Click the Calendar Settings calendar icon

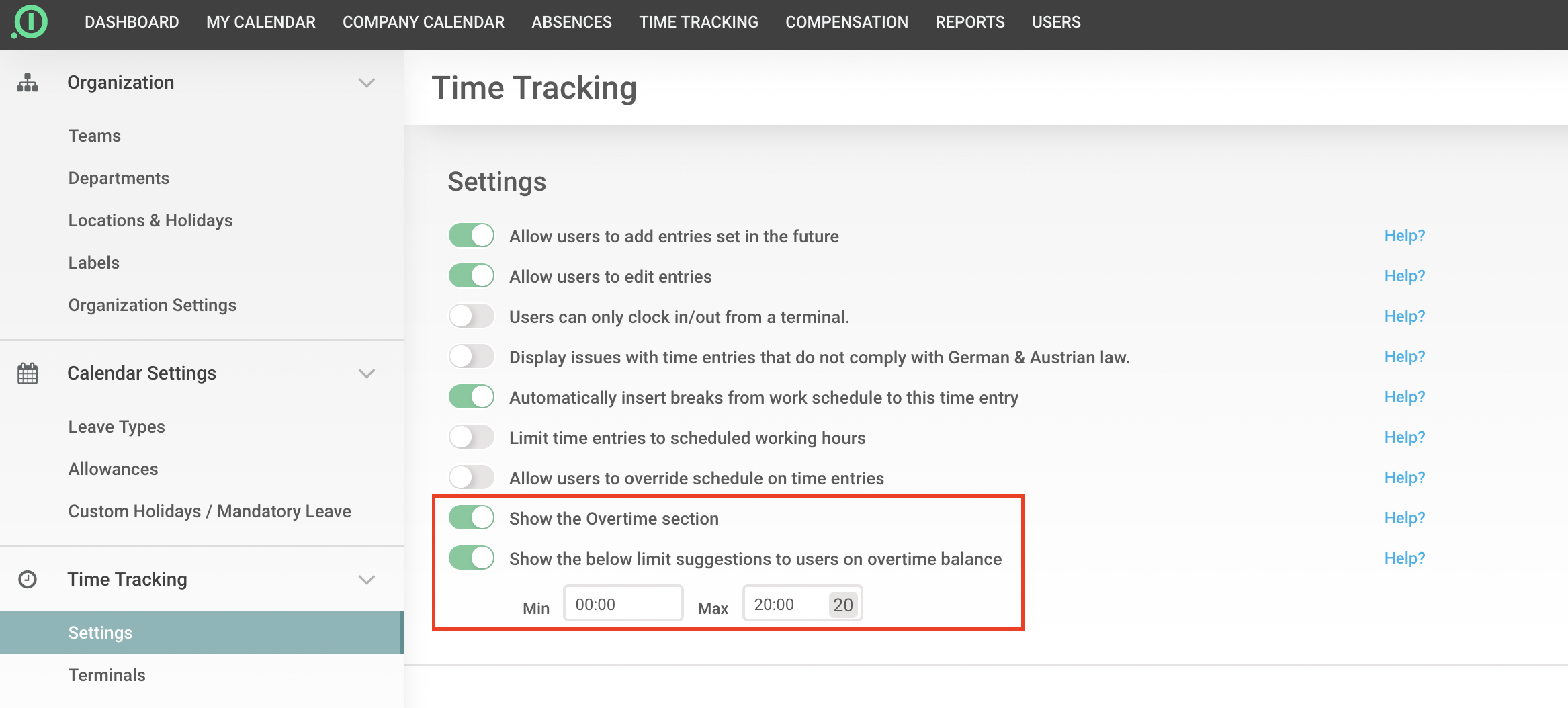click(x=28, y=373)
